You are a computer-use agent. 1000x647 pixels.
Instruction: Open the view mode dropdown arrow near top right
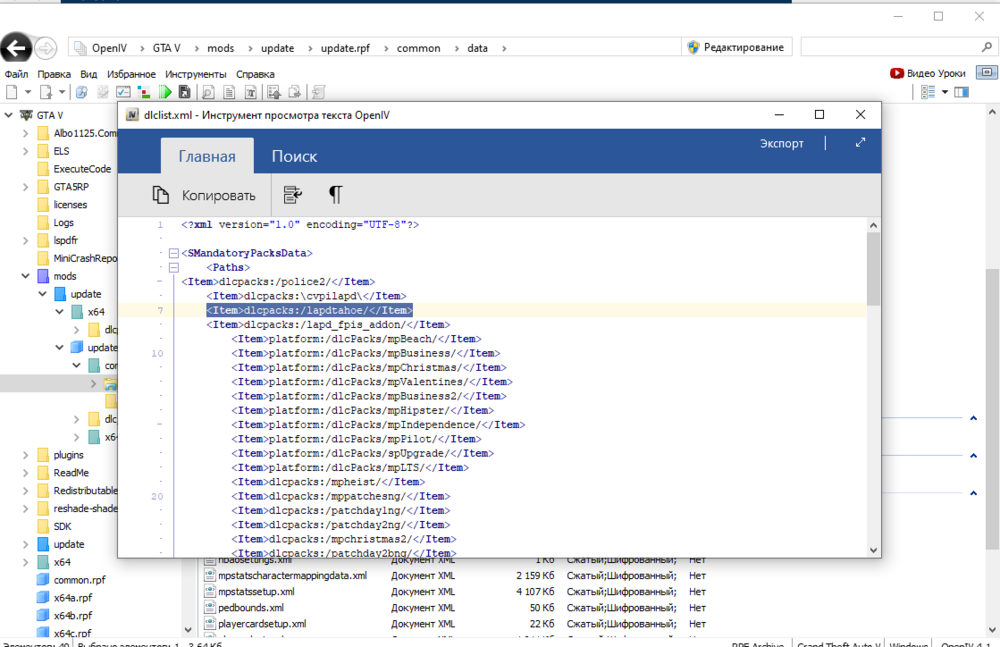[x=944, y=92]
